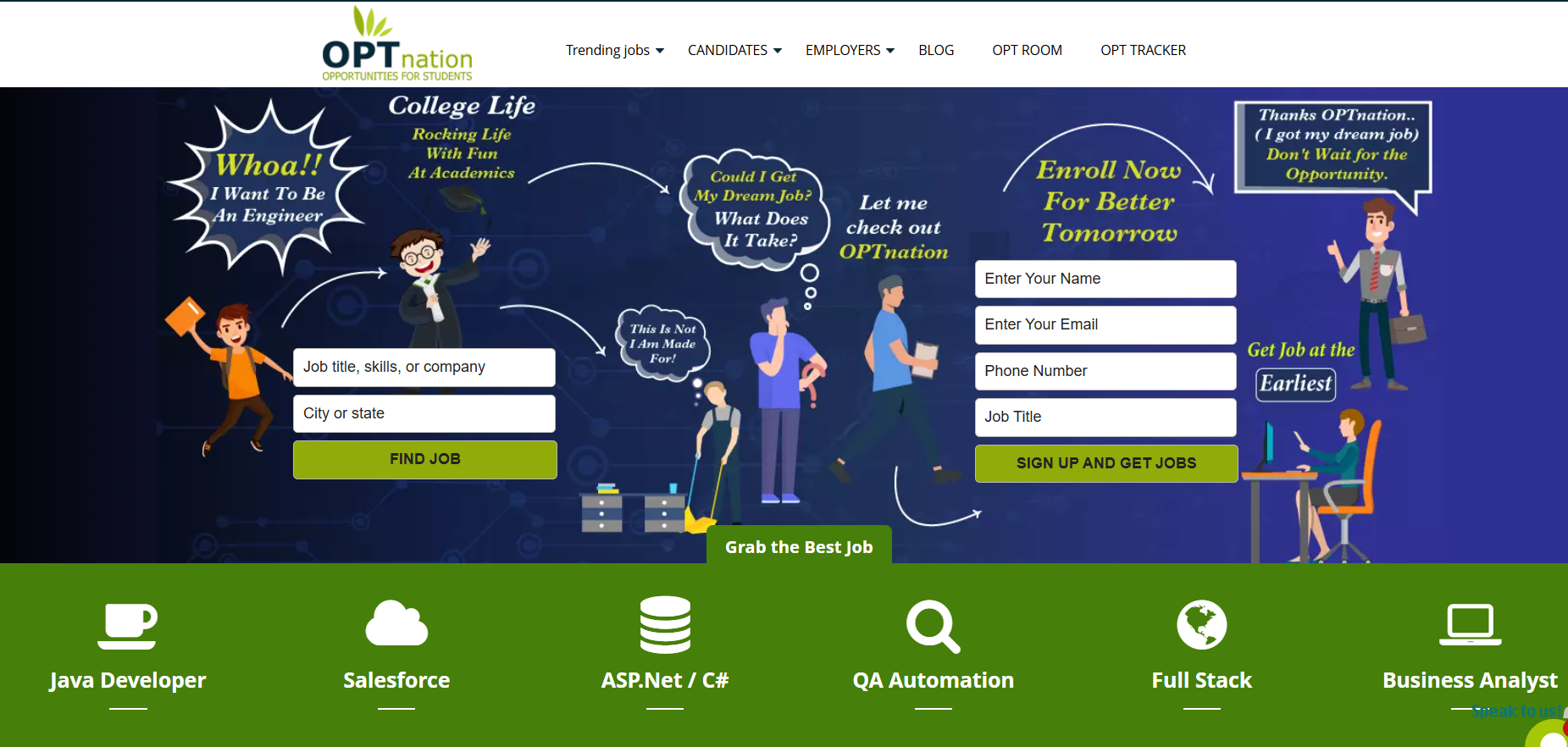1568x747 pixels.
Task: Open Salesforce jobs link
Action: pyautogui.click(x=396, y=680)
